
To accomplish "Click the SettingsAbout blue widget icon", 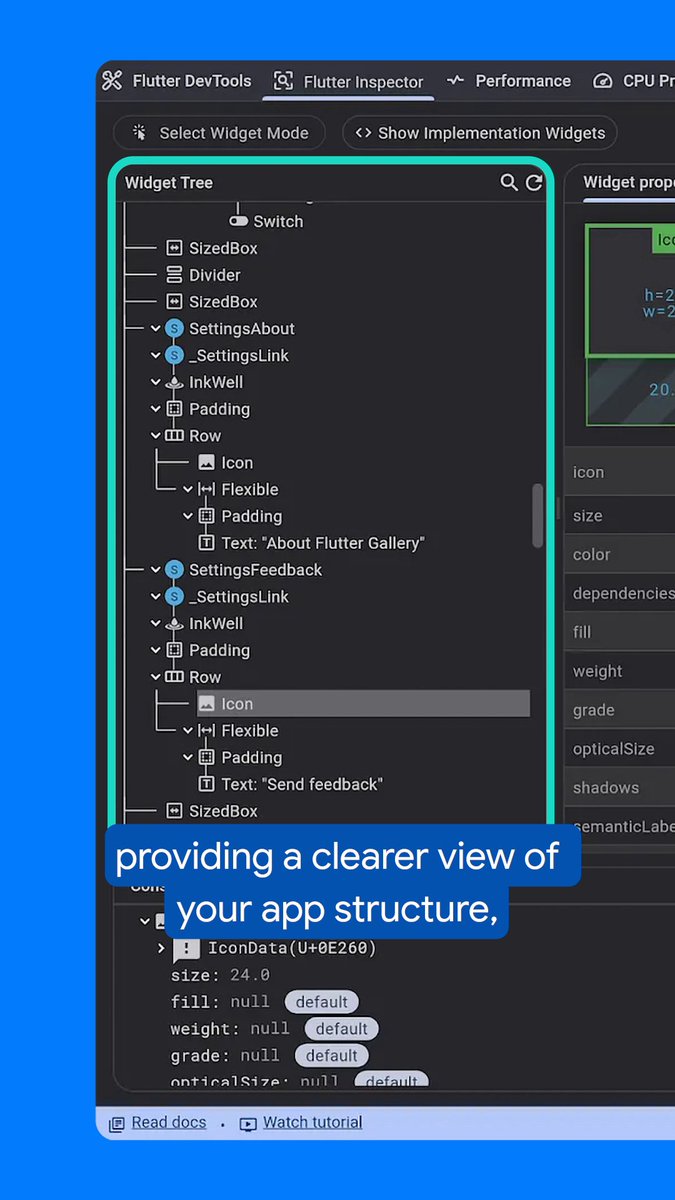I will (174, 328).
